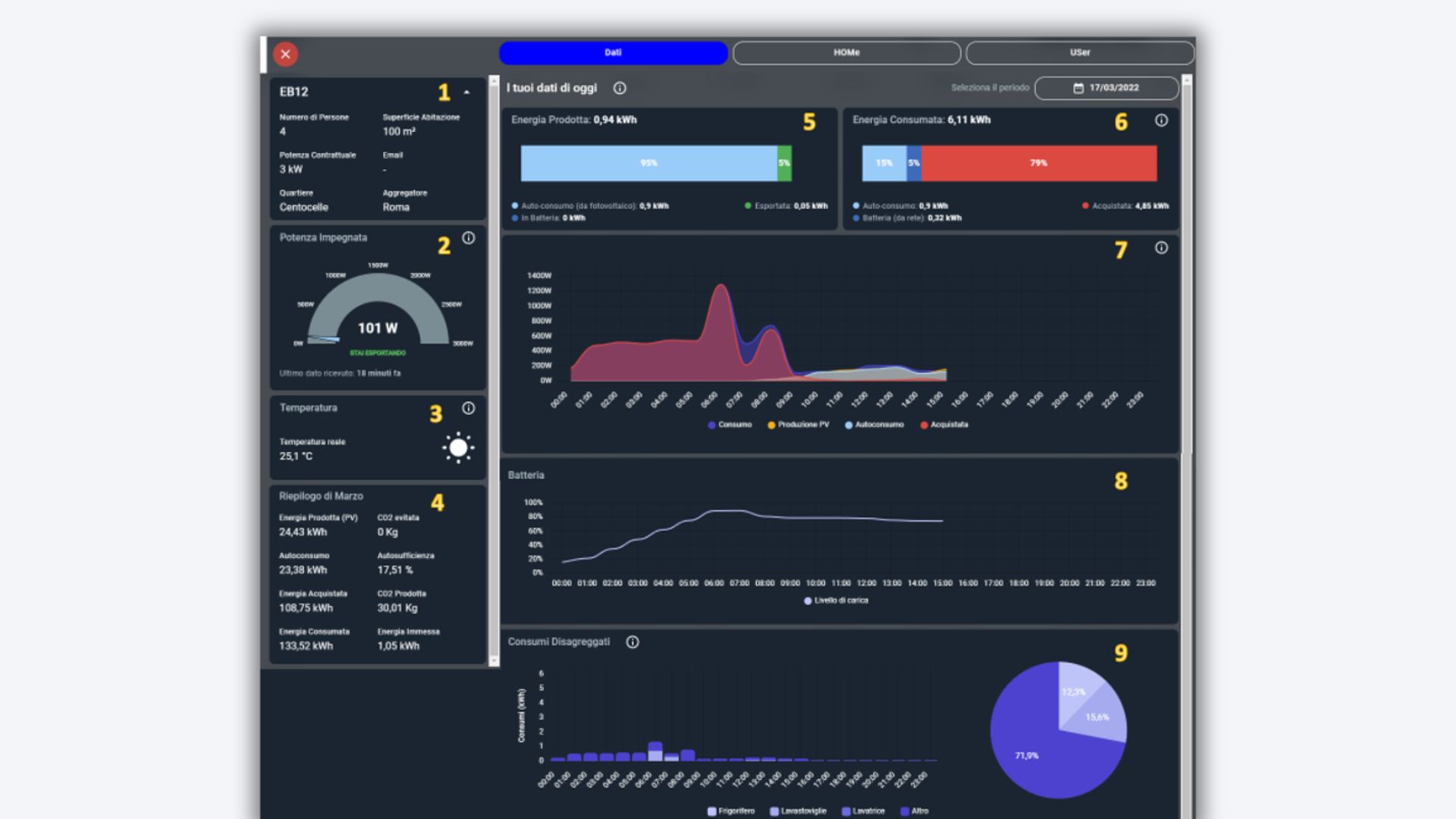The width and height of the screenshot is (1456, 819).
Task: Click the left sidebar vertical scrollbar
Action: point(494,370)
